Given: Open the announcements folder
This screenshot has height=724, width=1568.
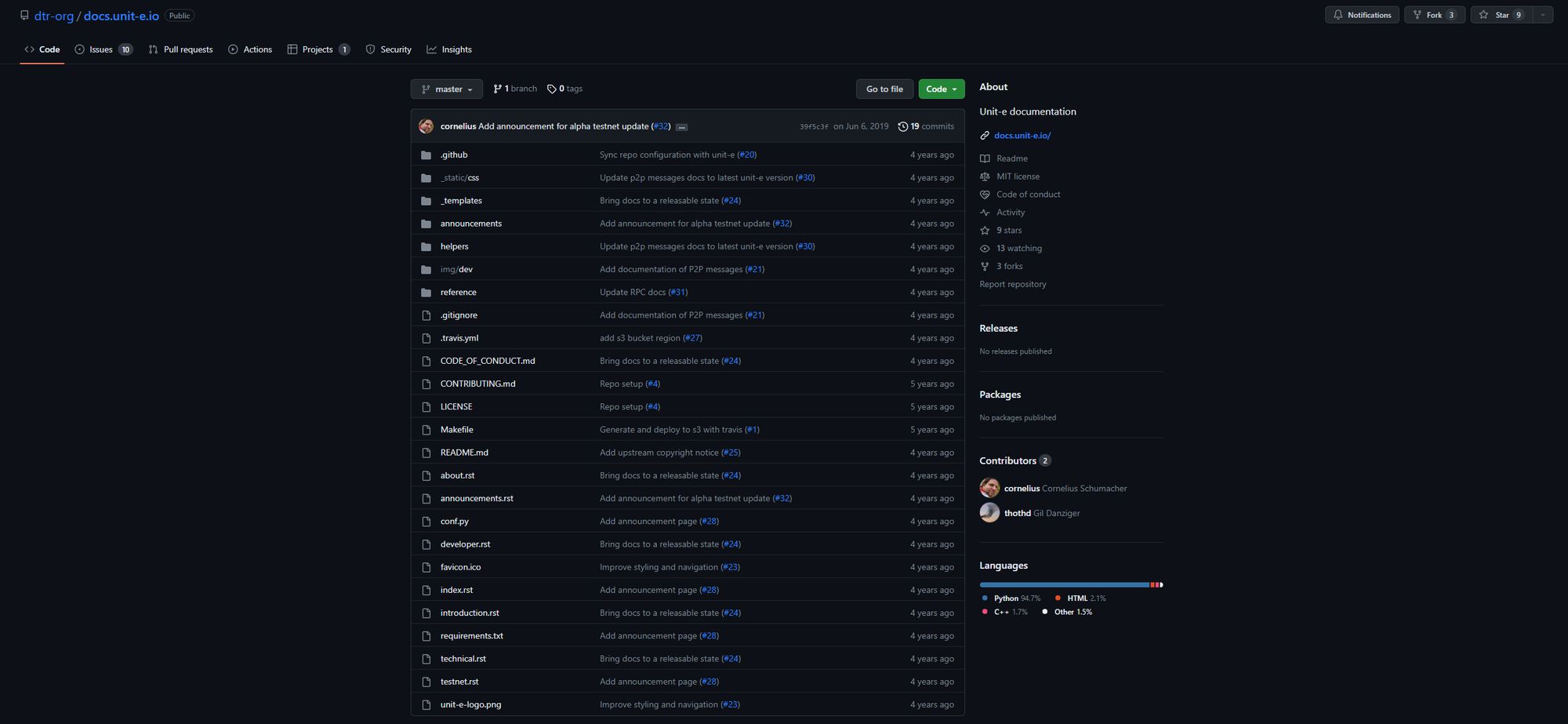Looking at the screenshot, I should coord(470,224).
